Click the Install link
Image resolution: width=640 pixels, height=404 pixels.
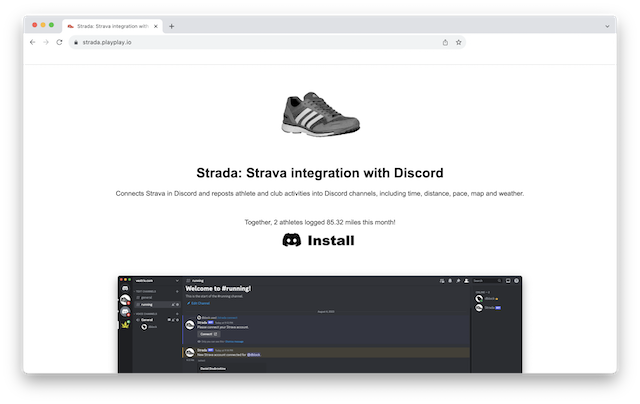331,240
